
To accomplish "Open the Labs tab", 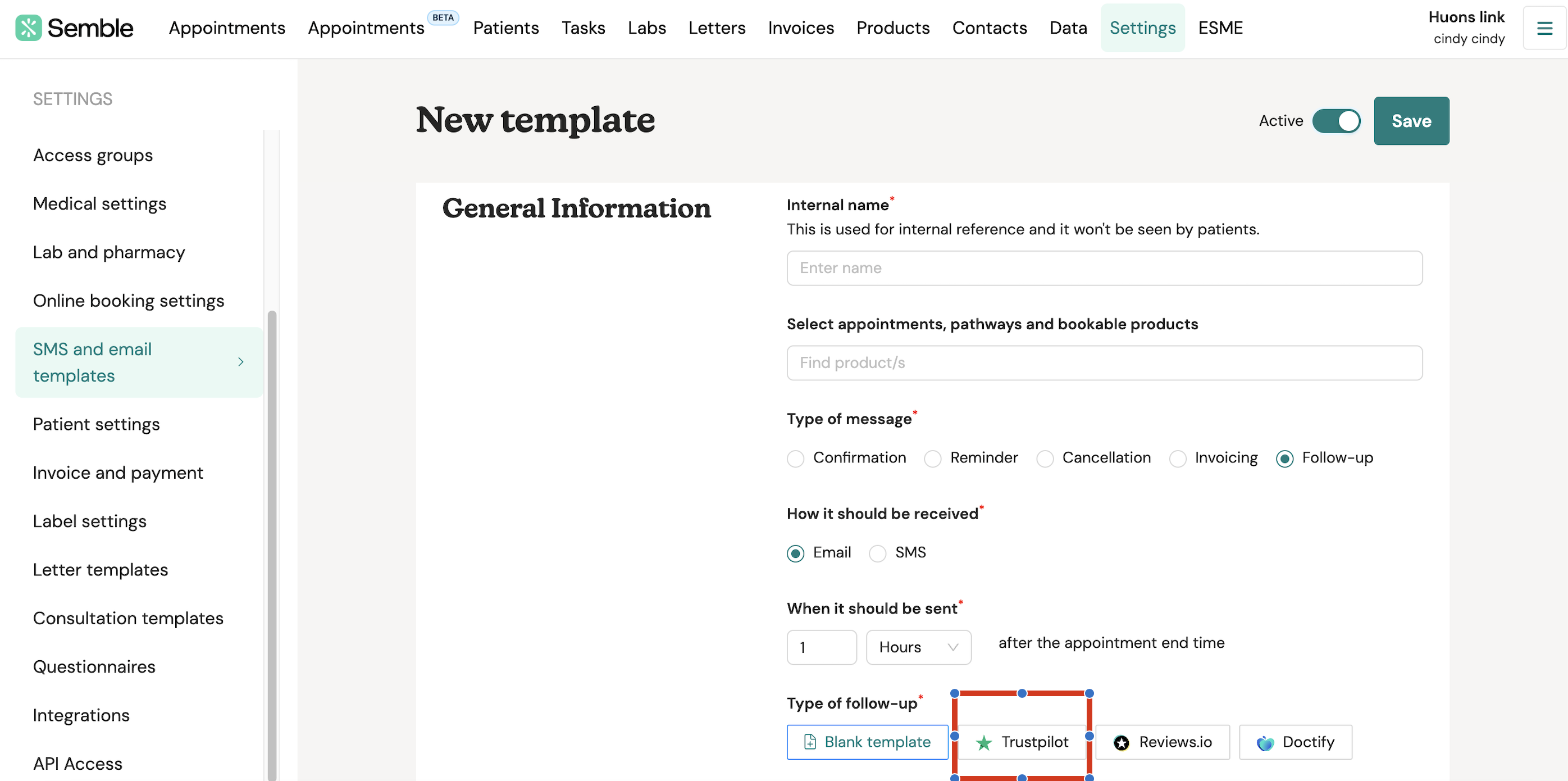I will tap(647, 28).
